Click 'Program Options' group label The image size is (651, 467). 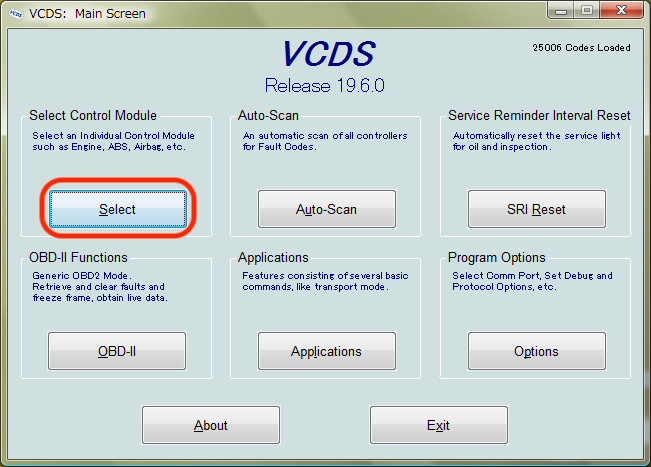point(497,258)
